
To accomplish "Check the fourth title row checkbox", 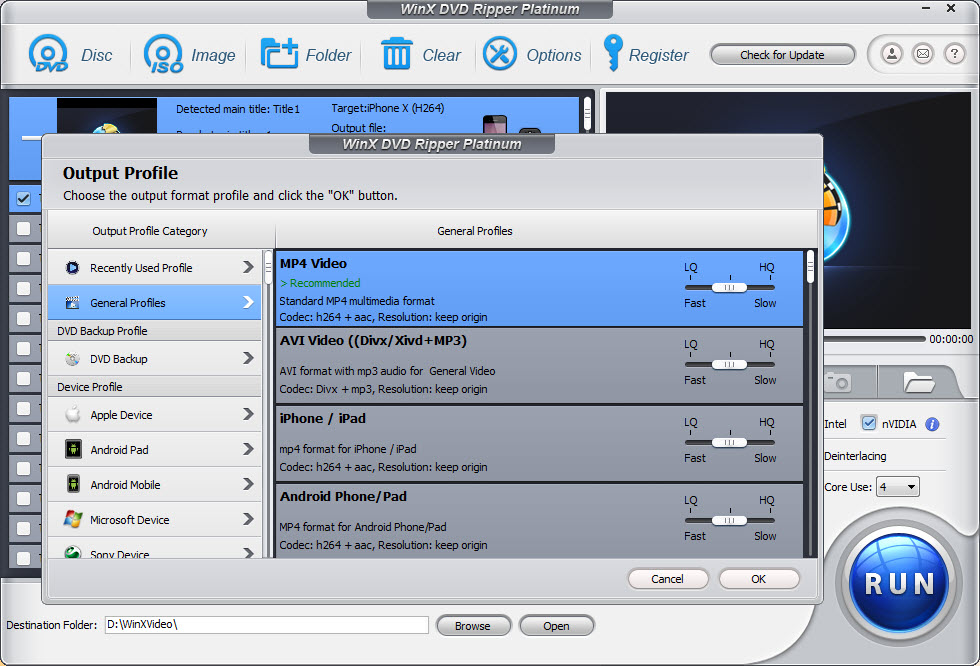I will click(x=24, y=289).
